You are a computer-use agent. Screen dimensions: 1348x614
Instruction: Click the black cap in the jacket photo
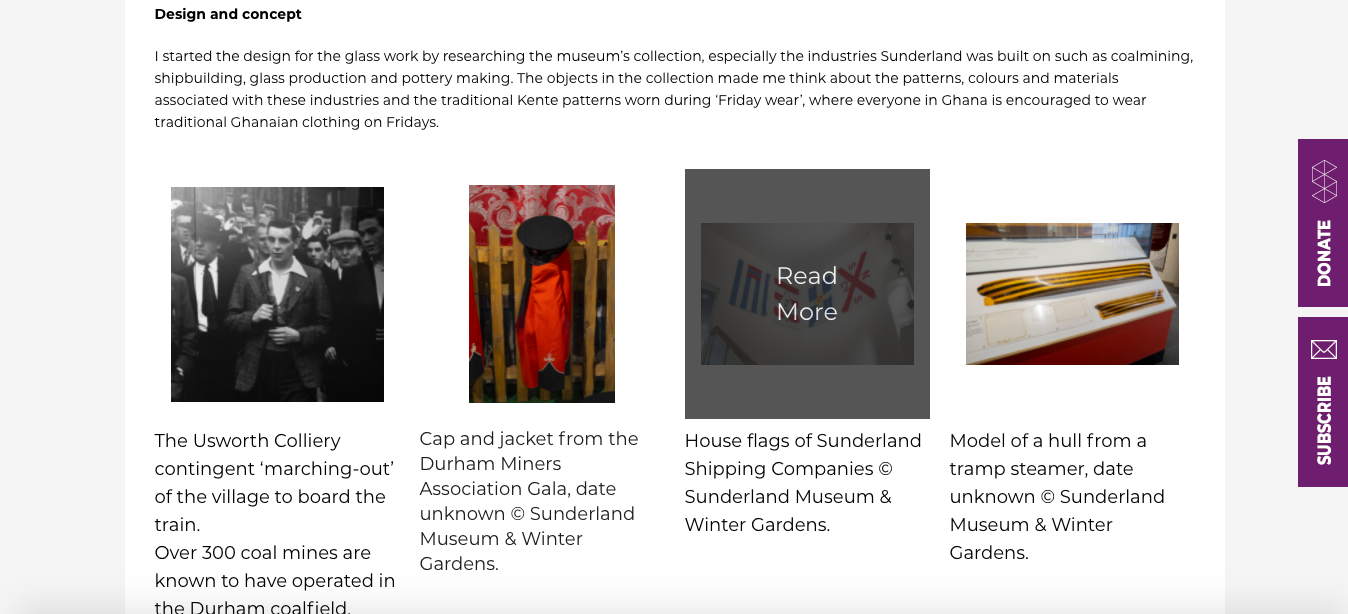click(x=544, y=232)
